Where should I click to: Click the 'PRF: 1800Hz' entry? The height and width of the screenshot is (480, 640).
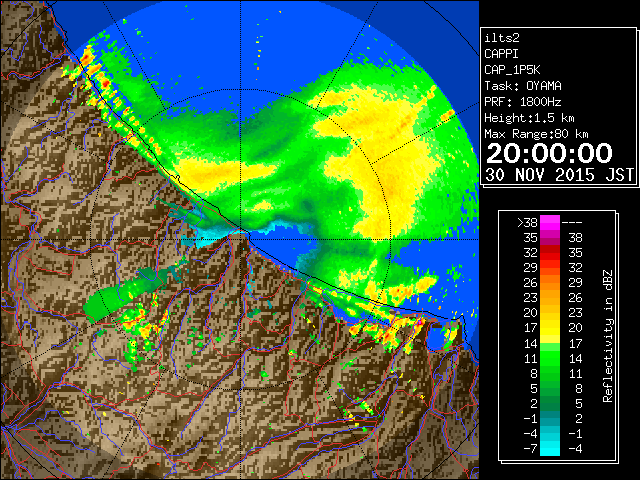[x=523, y=102]
